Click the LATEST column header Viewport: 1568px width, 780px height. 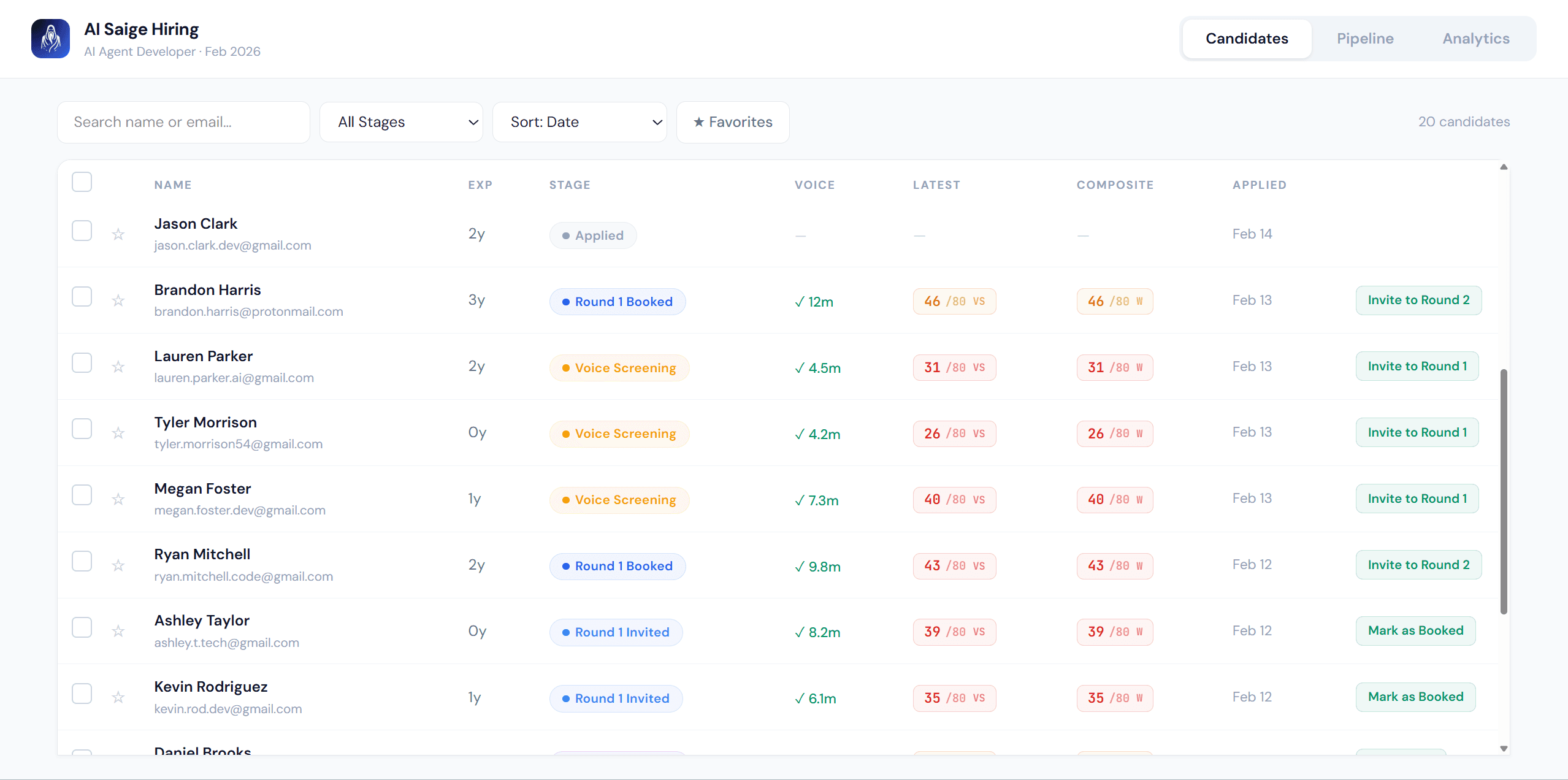(x=936, y=185)
